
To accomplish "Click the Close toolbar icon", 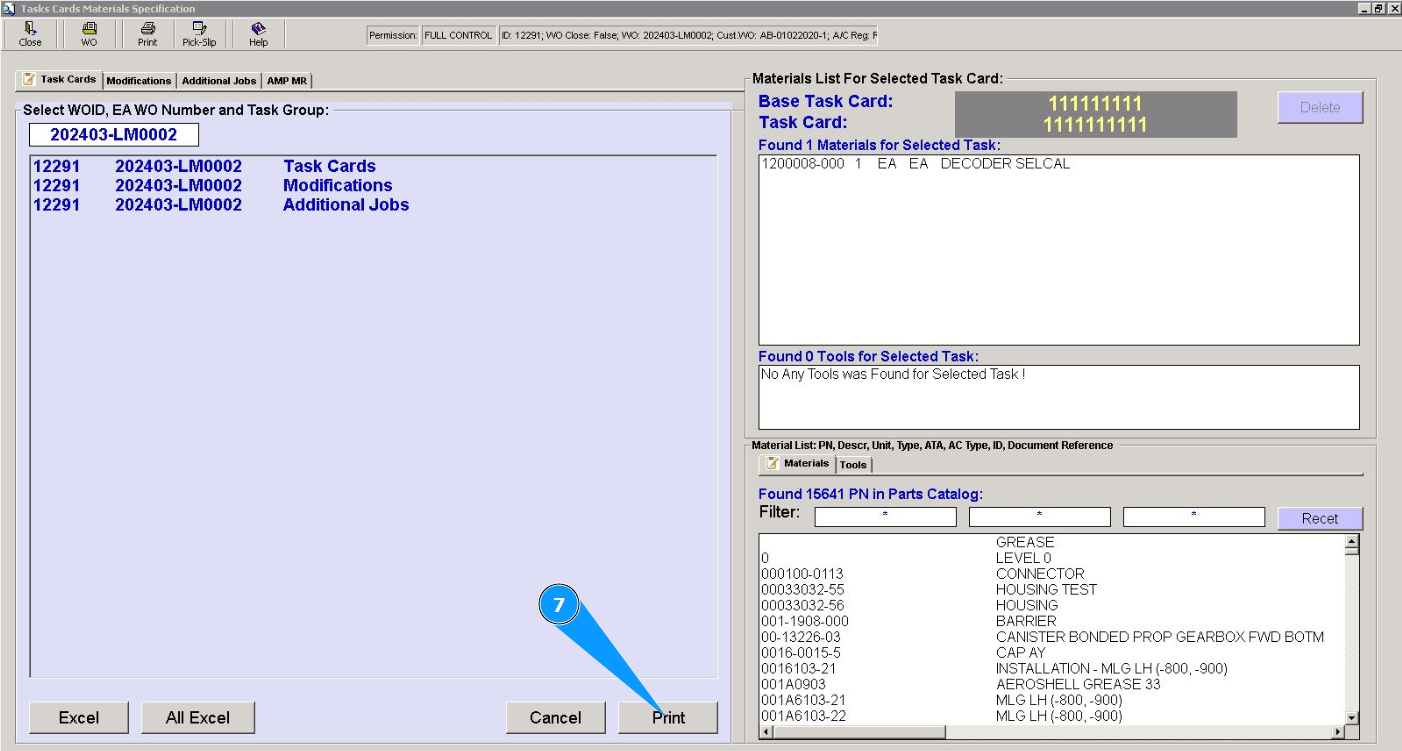I will (x=30, y=35).
